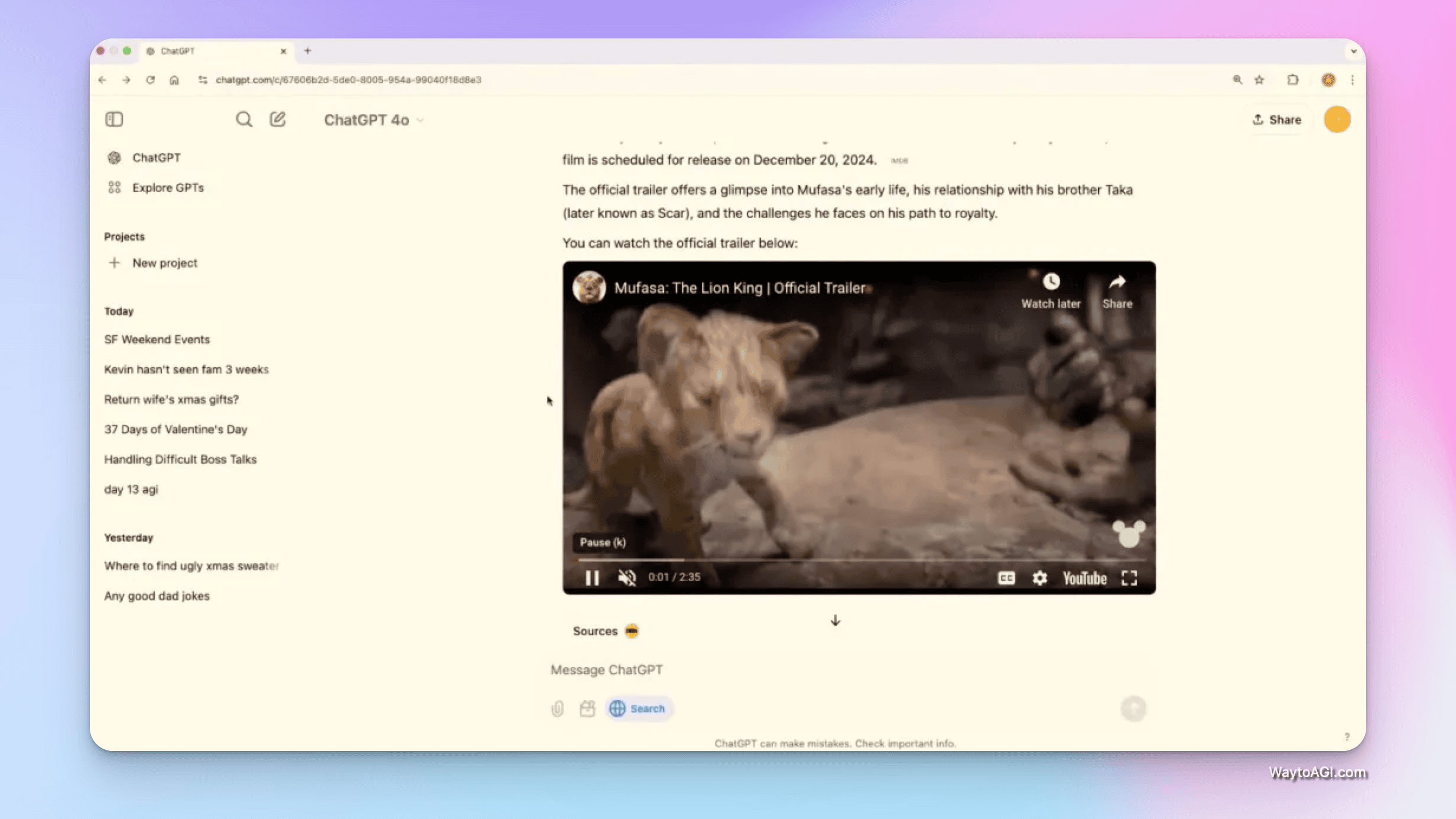Enter fullscreen on the video player
This screenshot has width=1456, height=819.
tap(1129, 578)
